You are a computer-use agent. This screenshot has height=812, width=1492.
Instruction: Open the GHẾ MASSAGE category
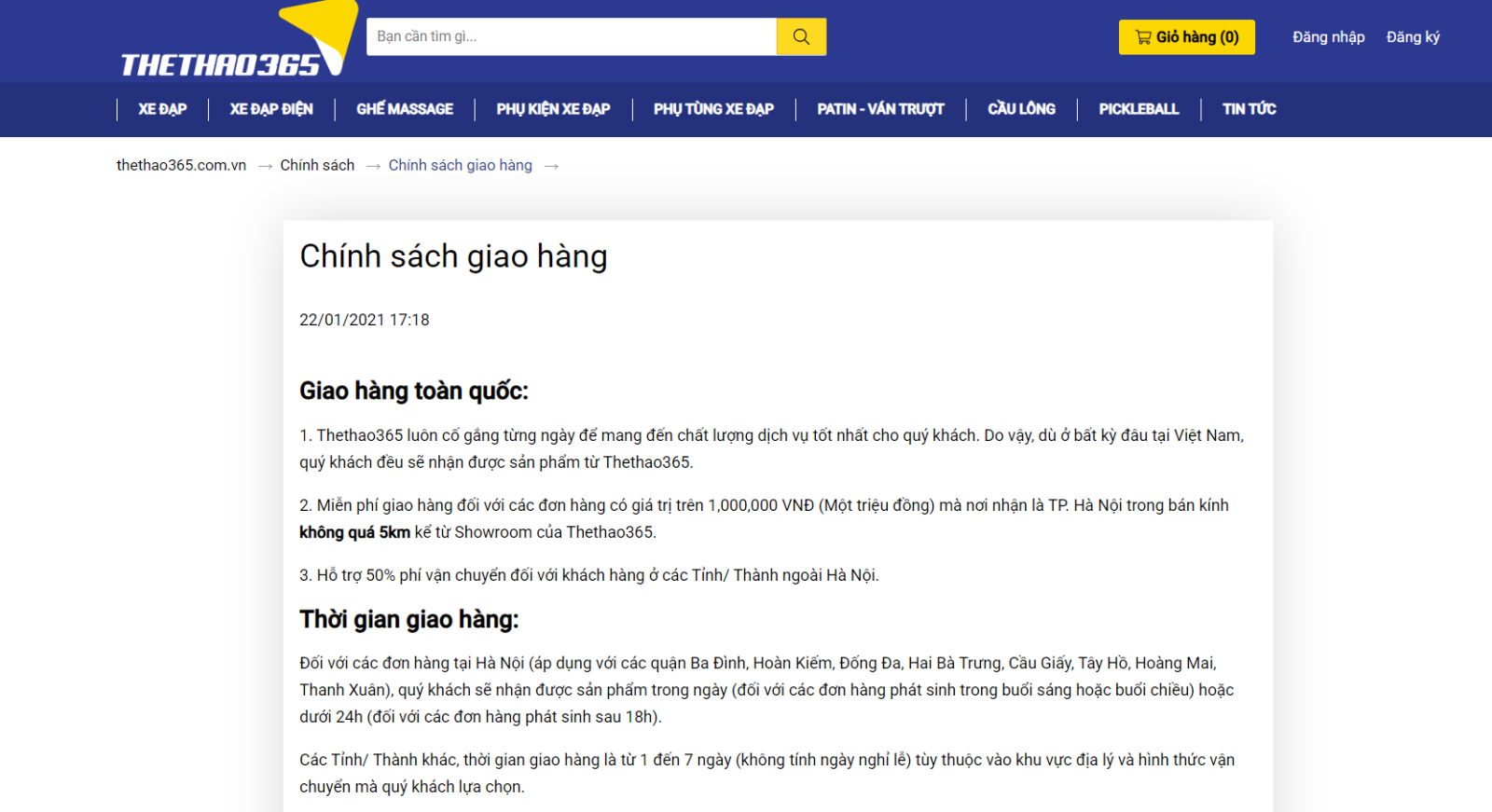(x=405, y=109)
